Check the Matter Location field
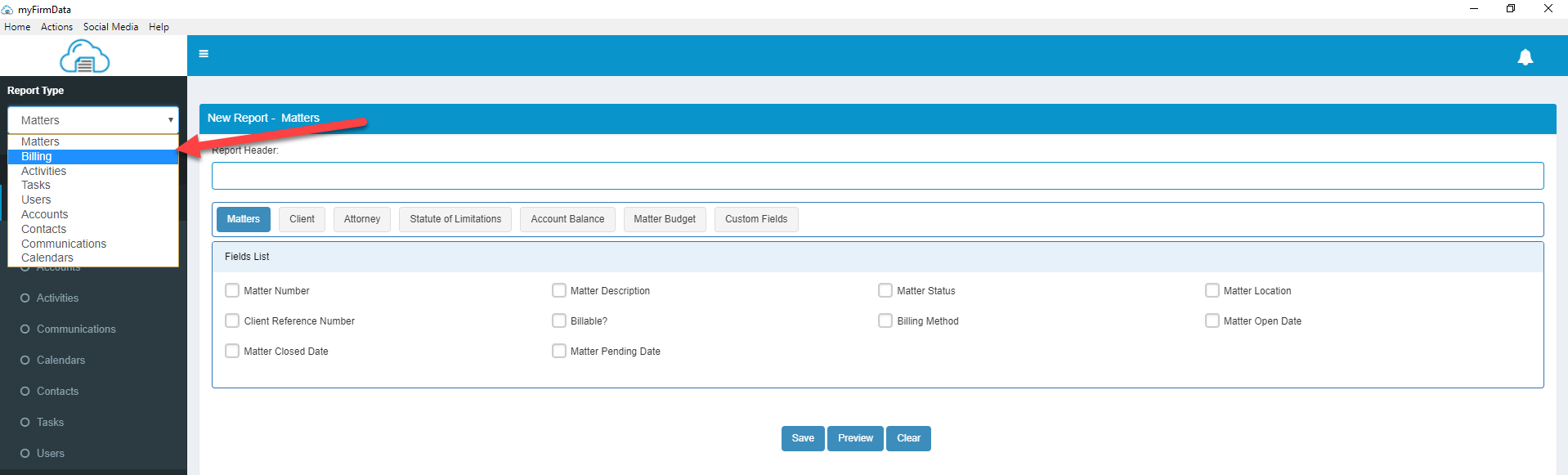The width and height of the screenshot is (1568, 475). tap(1212, 290)
